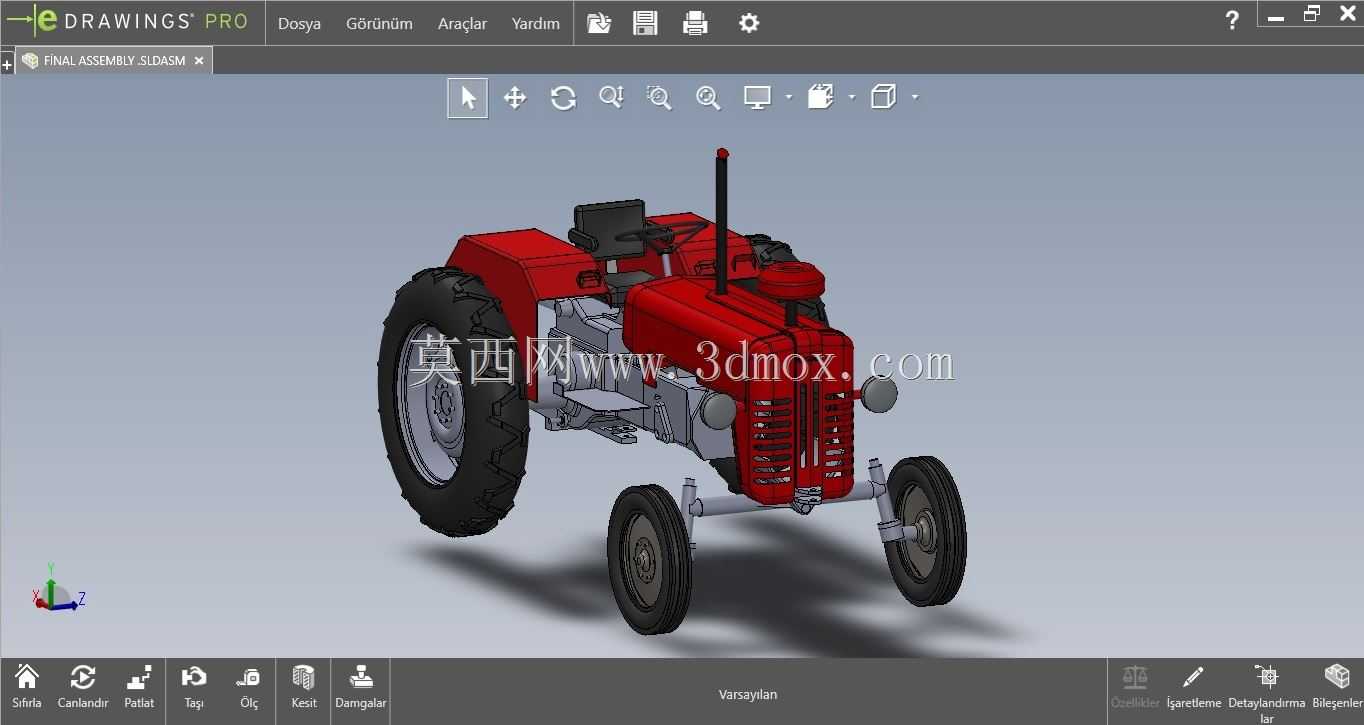The width and height of the screenshot is (1364, 725).
Task: Restore down the eDrawings window
Action: pos(1311,14)
